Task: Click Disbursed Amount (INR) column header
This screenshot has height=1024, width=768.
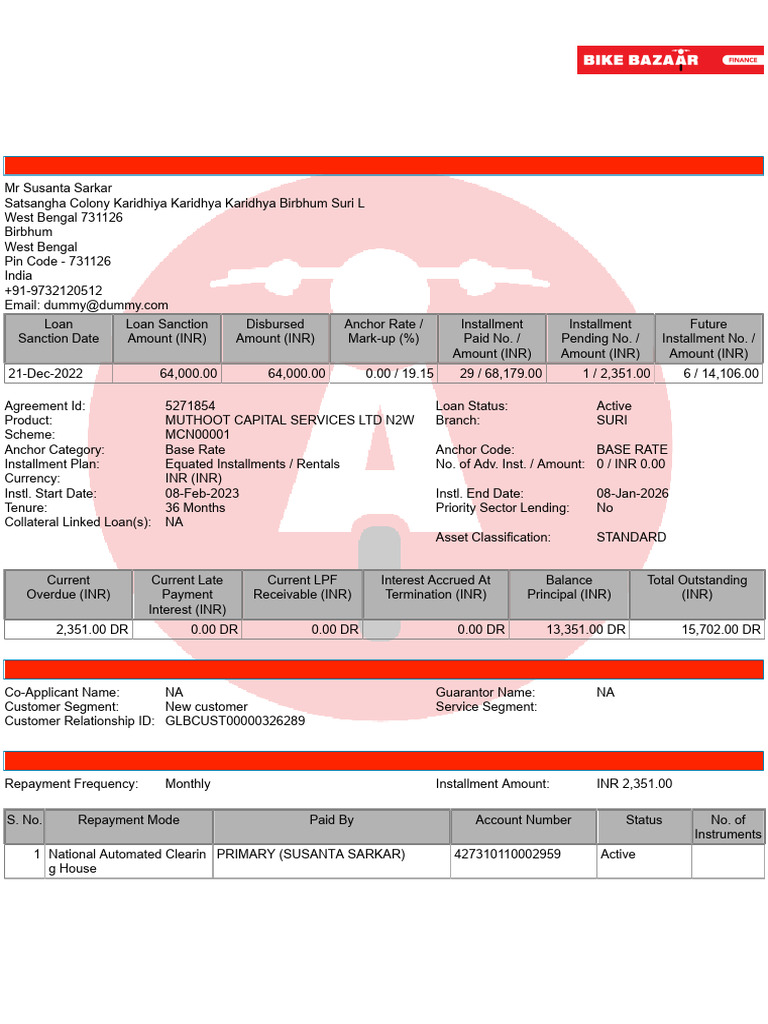Action: click(x=275, y=338)
